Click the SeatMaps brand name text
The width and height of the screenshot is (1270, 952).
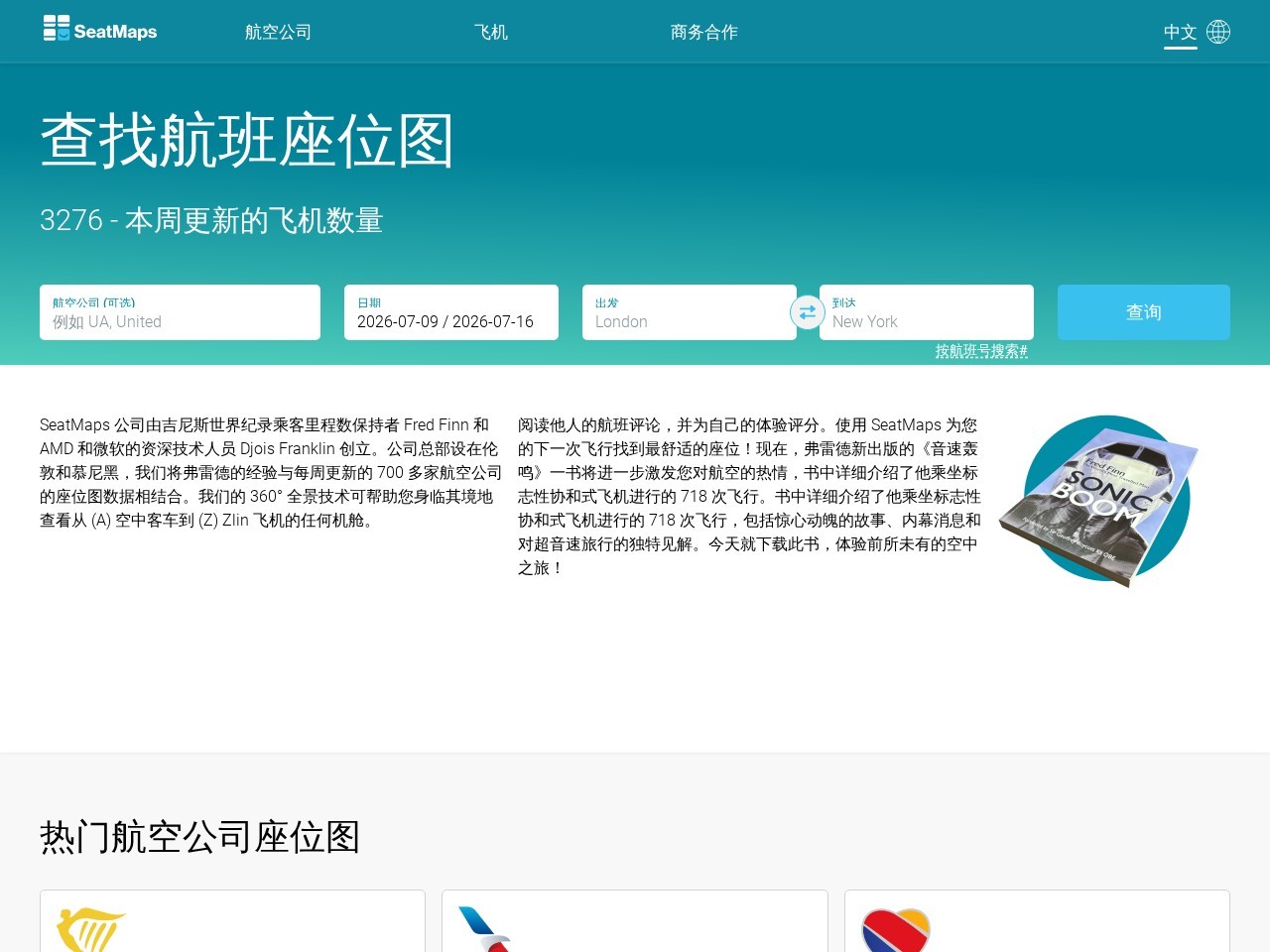(x=115, y=32)
